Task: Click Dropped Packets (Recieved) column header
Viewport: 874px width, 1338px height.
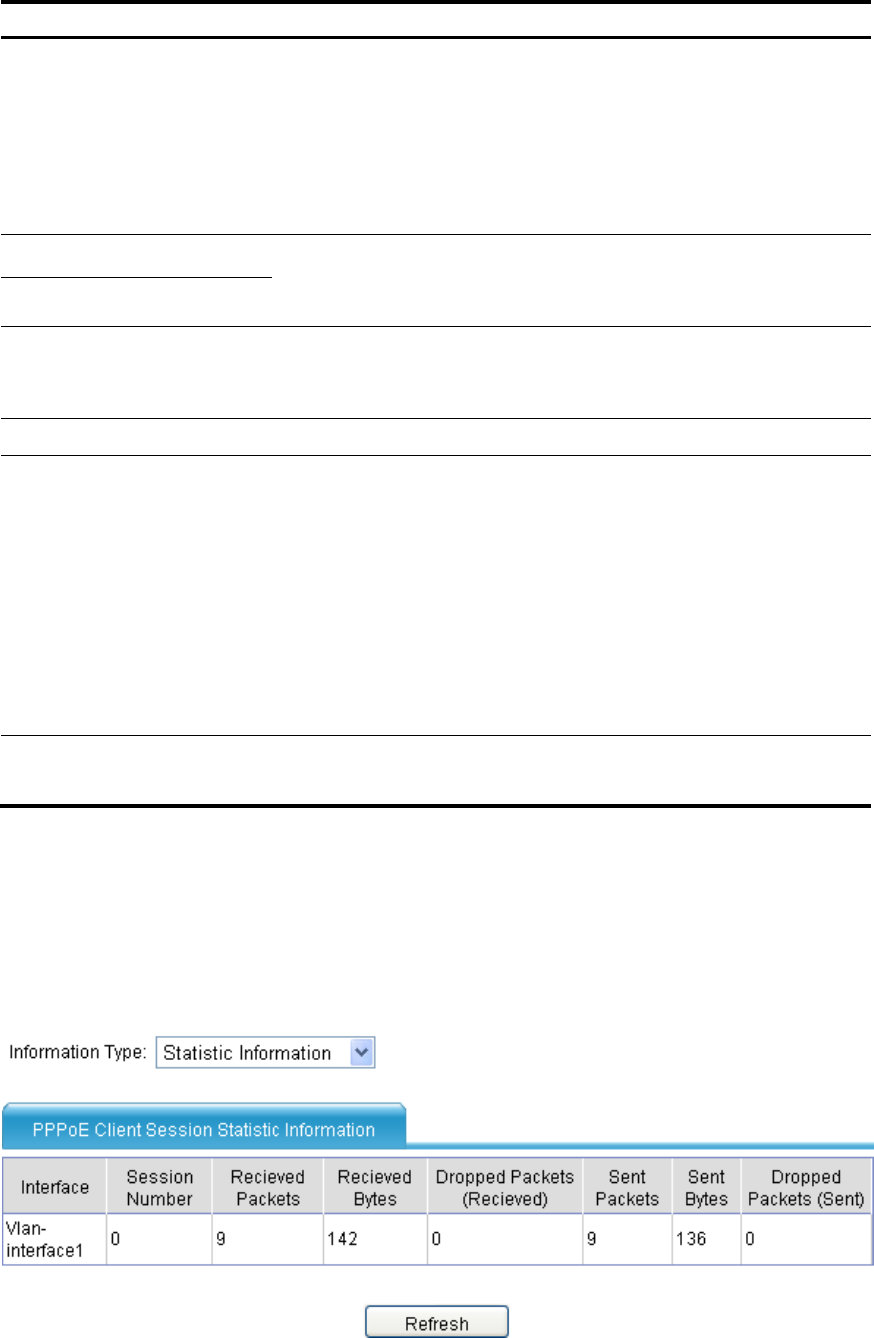Action: [505, 1187]
